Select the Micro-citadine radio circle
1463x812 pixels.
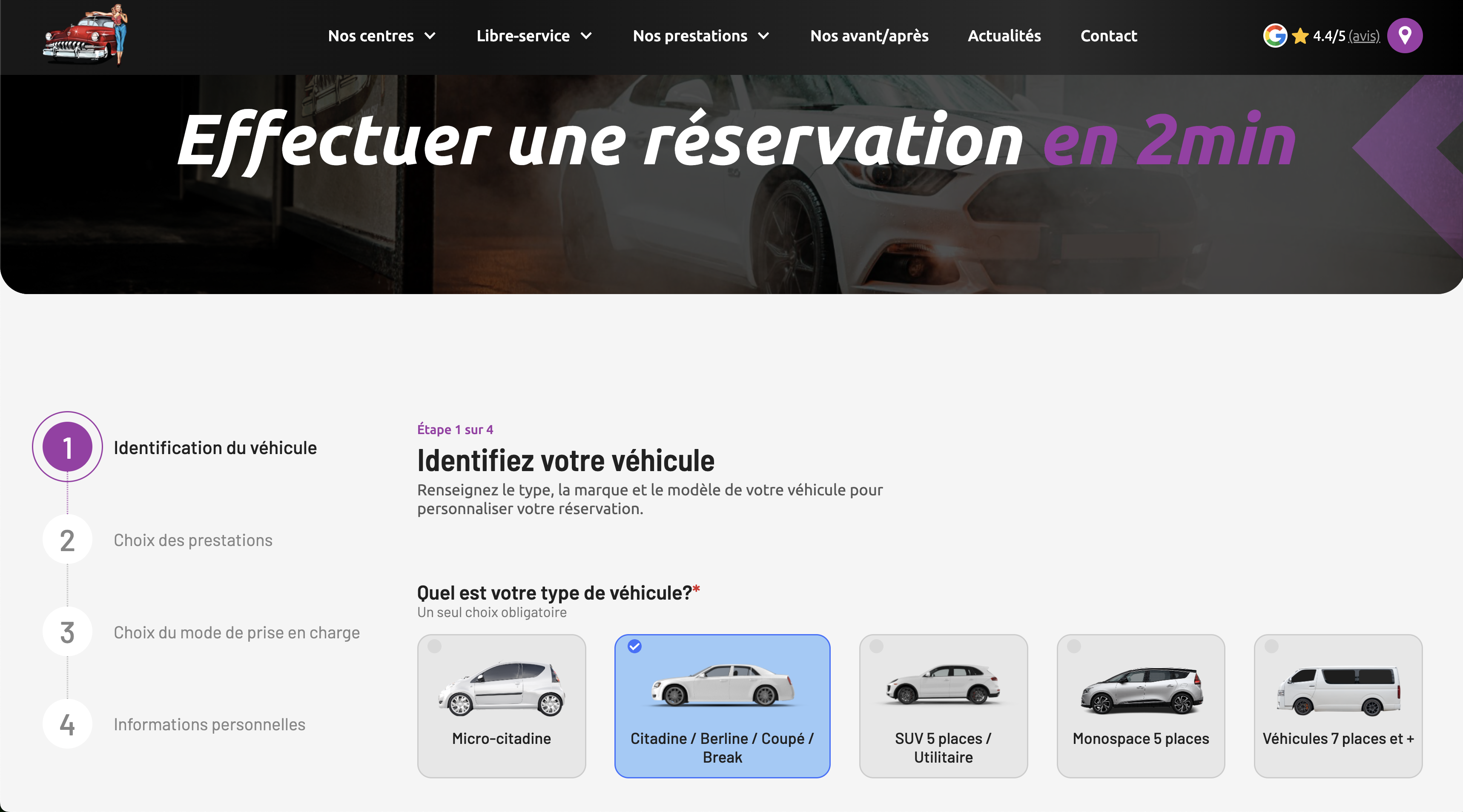pyautogui.click(x=434, y=646)
